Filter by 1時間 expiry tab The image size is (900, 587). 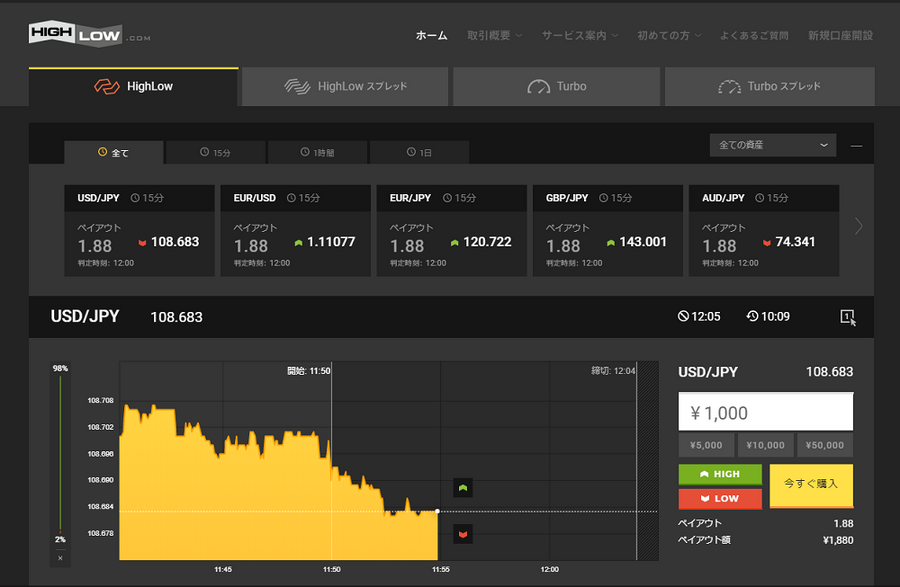pos(317,153)
